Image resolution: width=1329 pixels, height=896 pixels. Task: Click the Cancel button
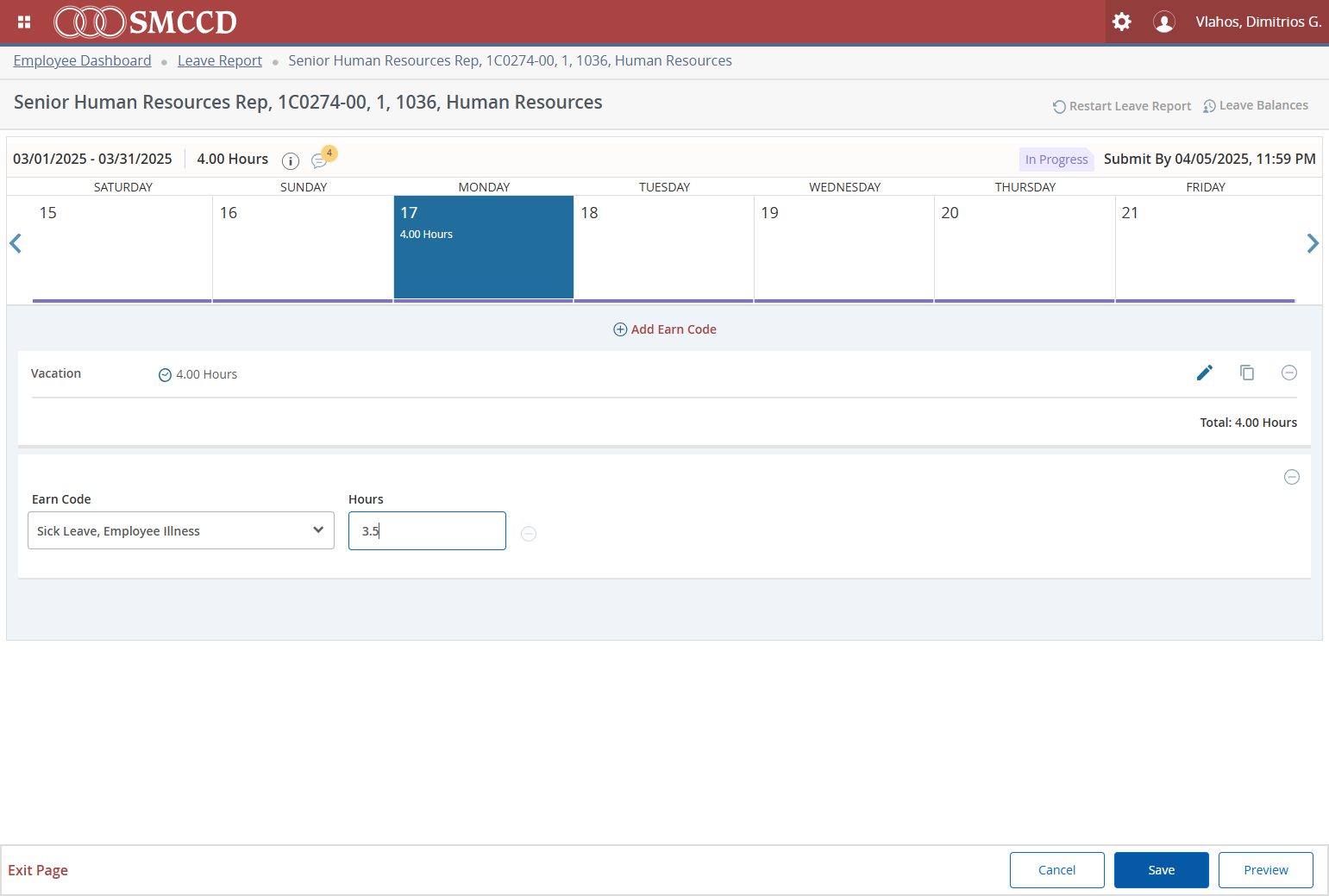[1057, 870]
